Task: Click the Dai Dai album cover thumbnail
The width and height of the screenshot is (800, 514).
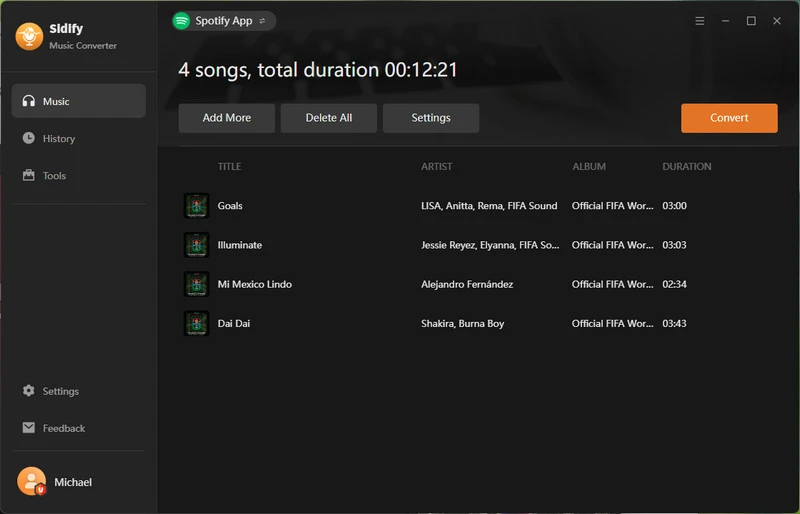Action: tap(196, 324)
